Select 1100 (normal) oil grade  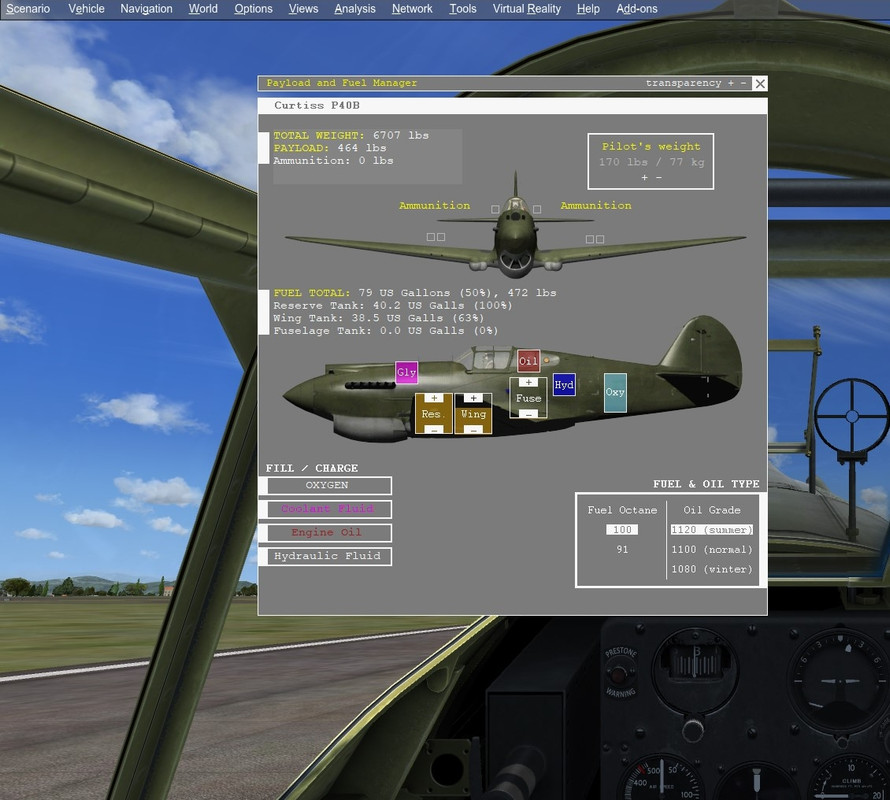[x=712, y=549]
